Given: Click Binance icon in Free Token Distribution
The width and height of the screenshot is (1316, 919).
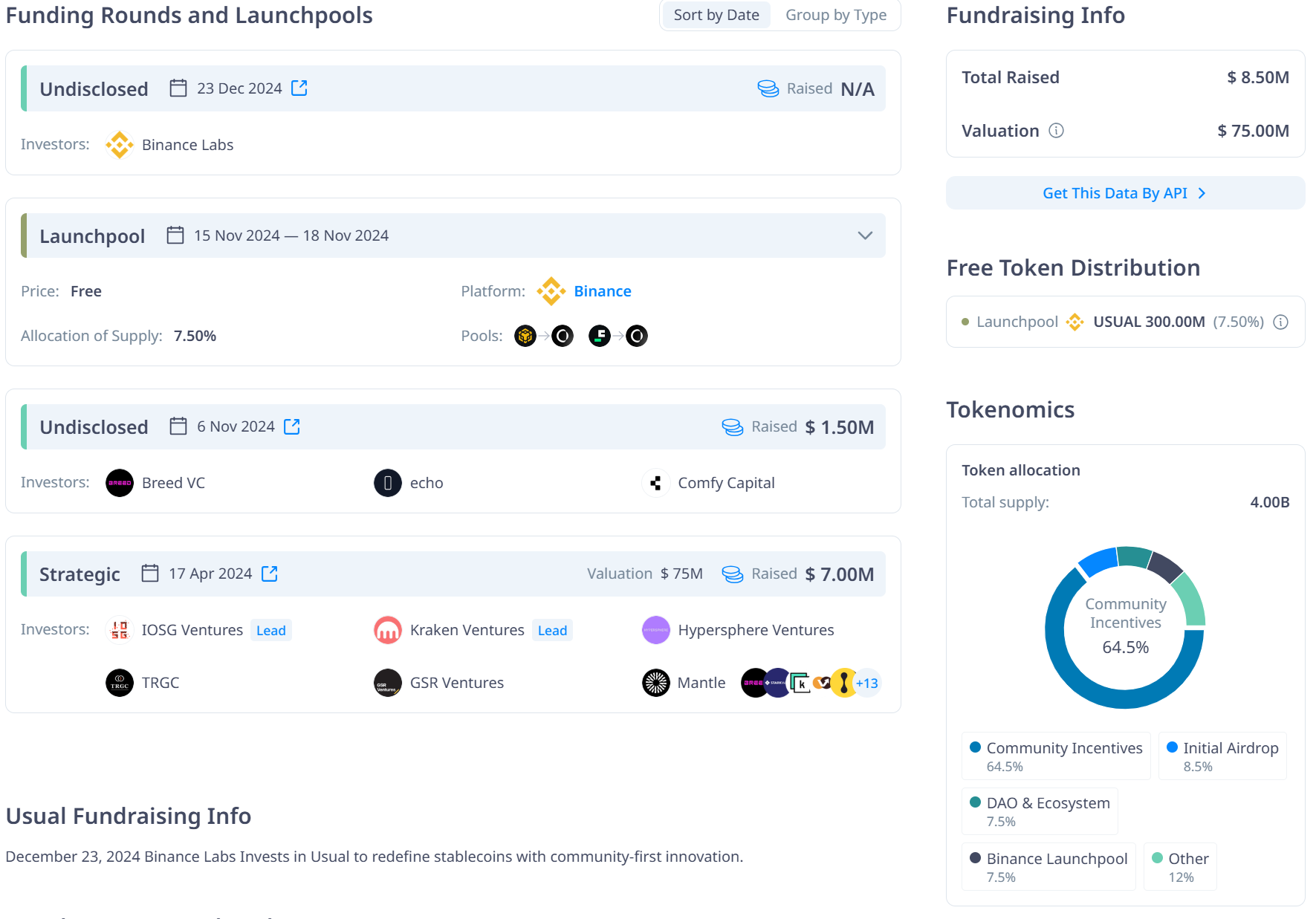Looking at the screenshot, I should click(x=1074, y=322).
